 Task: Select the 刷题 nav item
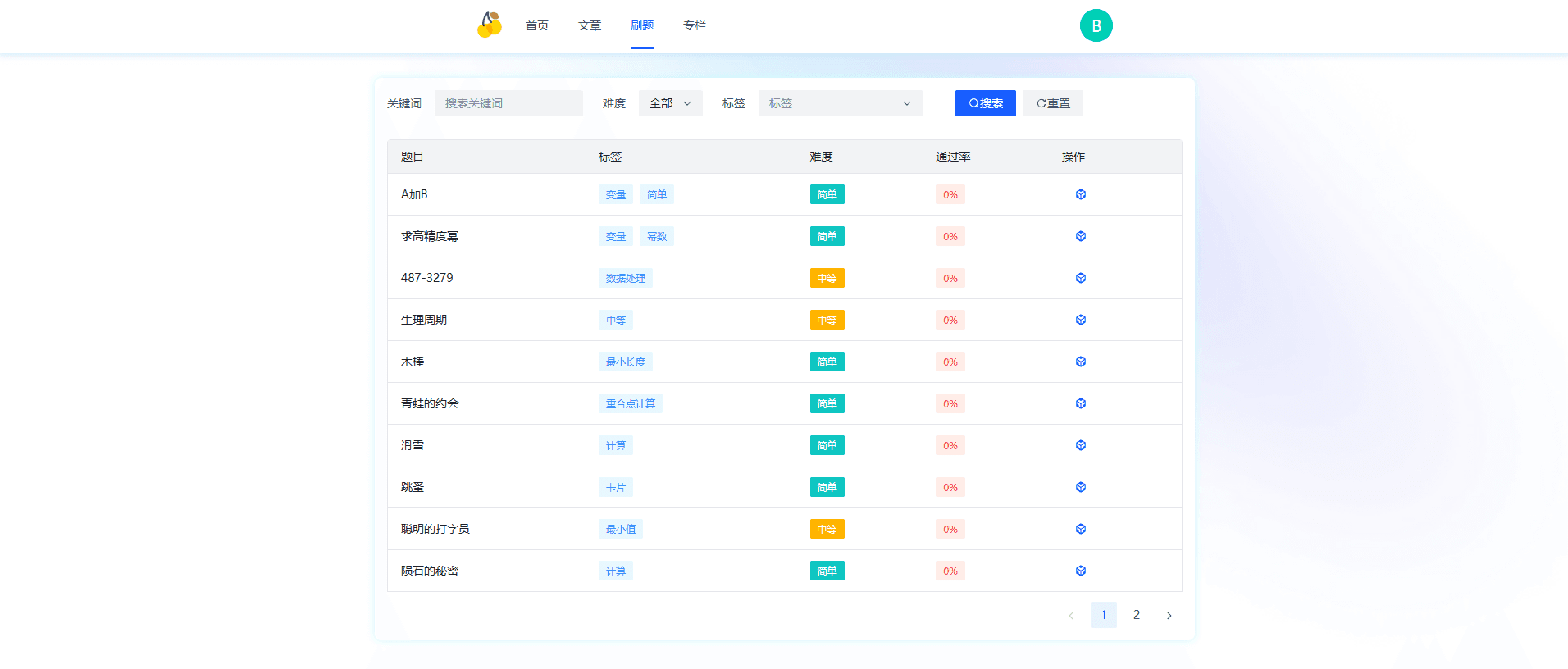642,25
